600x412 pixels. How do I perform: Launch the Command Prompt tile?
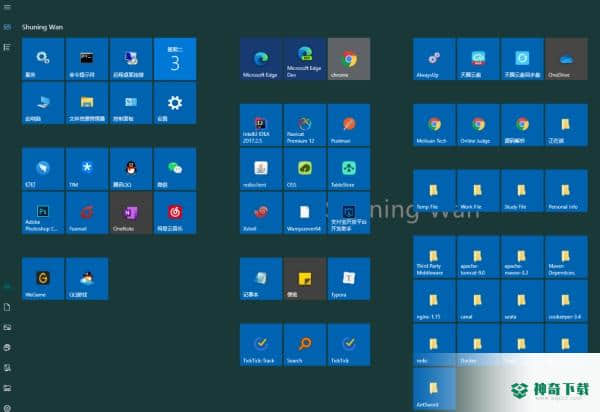[87, 59]
